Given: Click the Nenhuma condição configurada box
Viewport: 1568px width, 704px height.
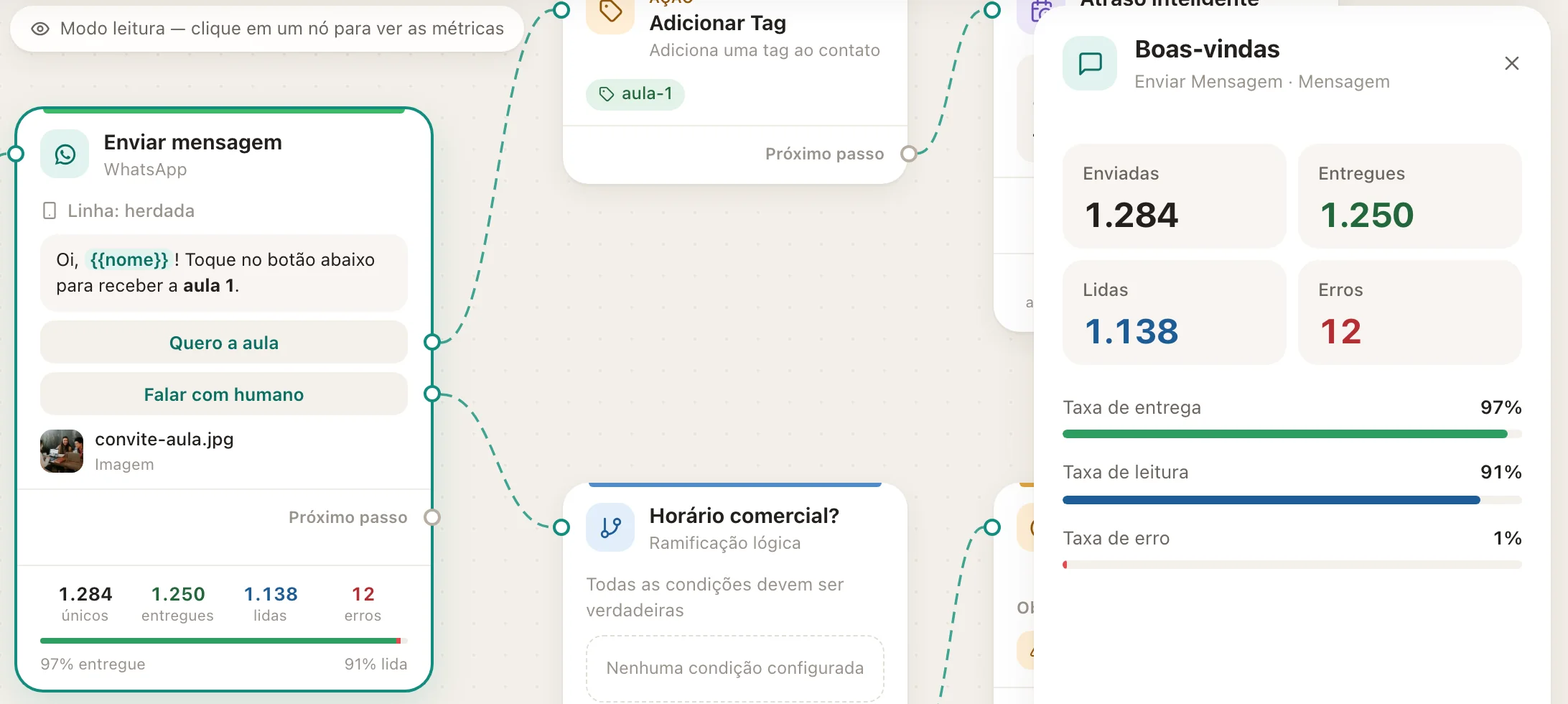Looking at the screenshot, I should (734, 668).
